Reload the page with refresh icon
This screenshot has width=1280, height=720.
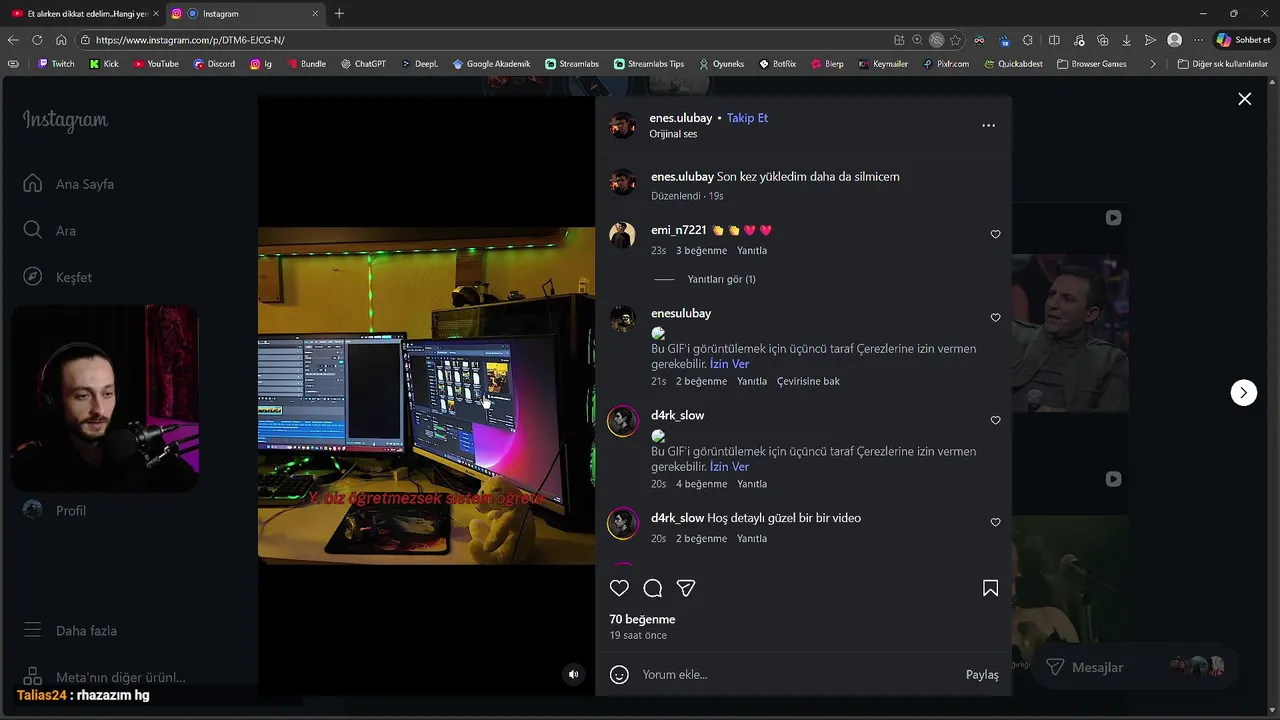point(37,40)
